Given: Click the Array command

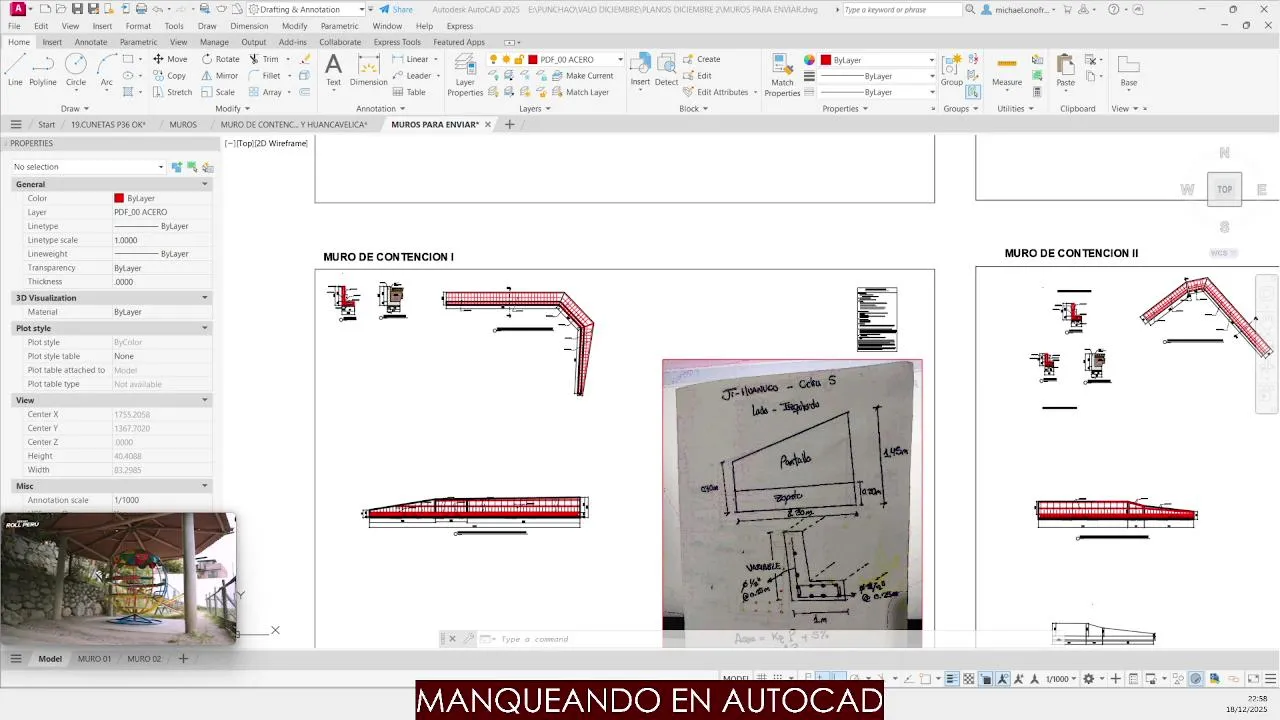Looking at the screenshot, I should [x=265, y=92].
